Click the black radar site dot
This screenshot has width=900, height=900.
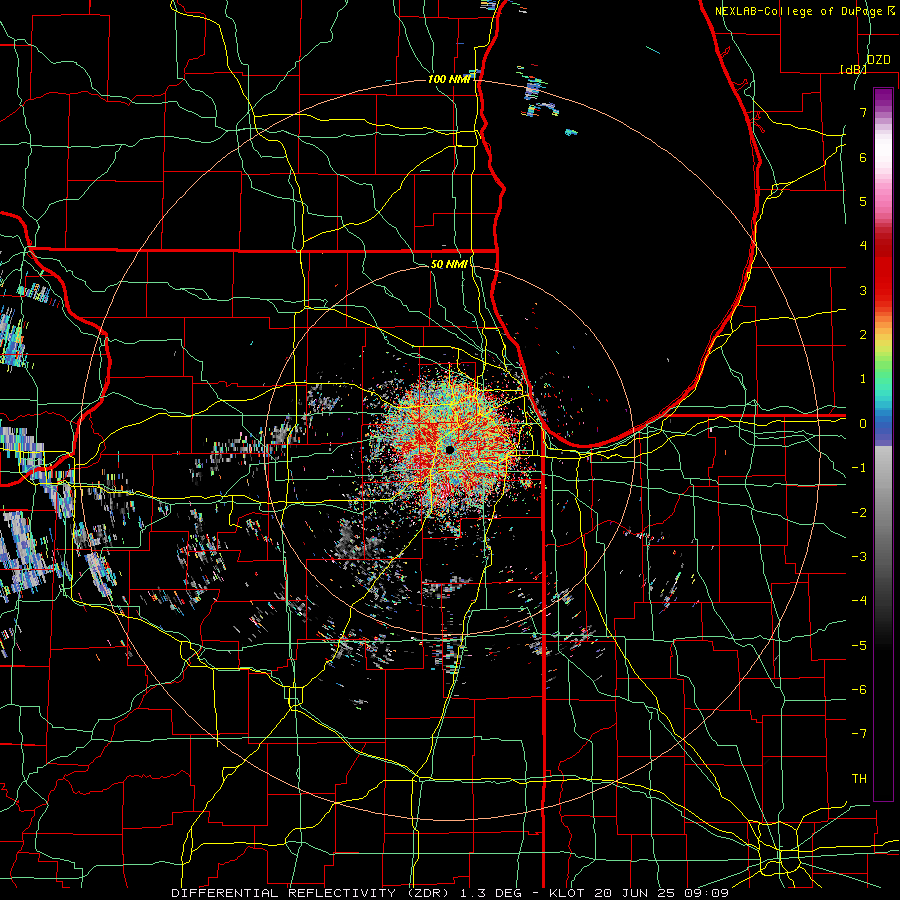coord(449,450)
